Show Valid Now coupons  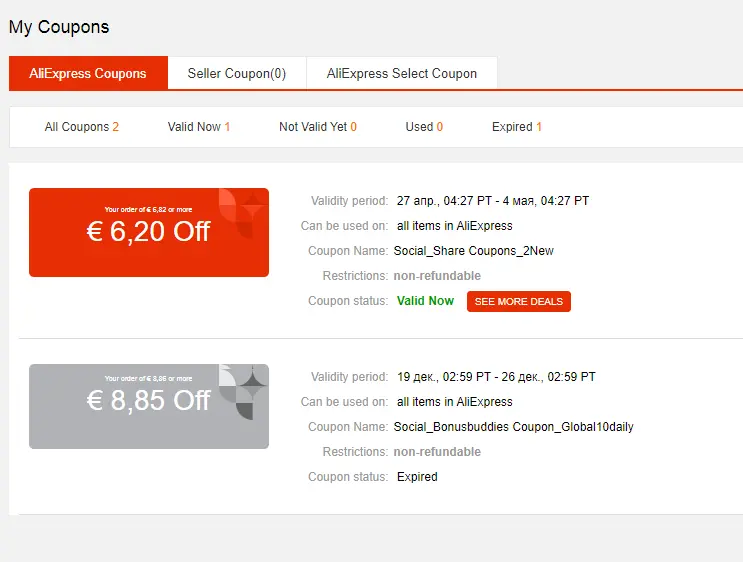199,127
